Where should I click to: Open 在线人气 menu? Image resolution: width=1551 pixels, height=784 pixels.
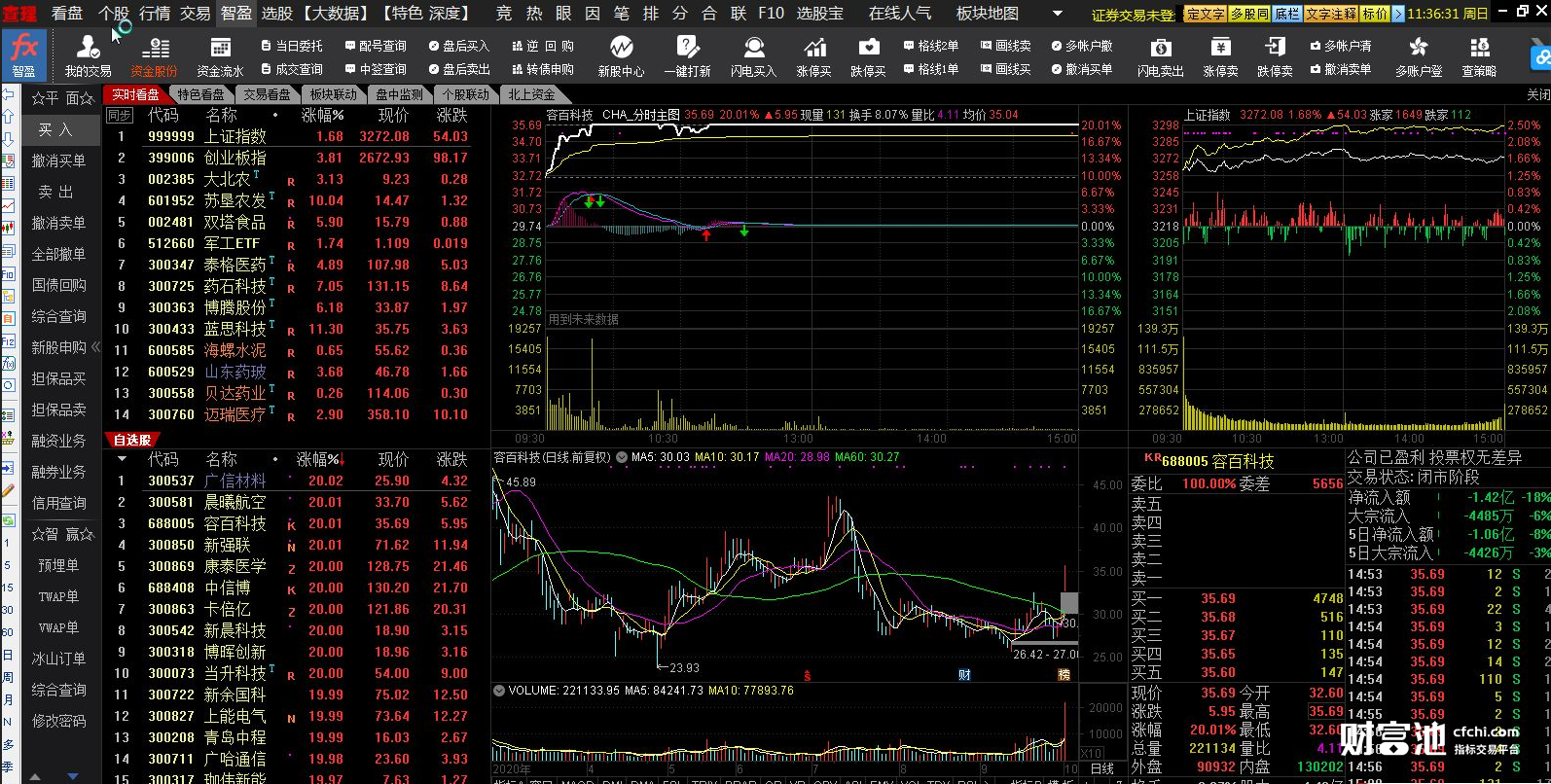900,13
